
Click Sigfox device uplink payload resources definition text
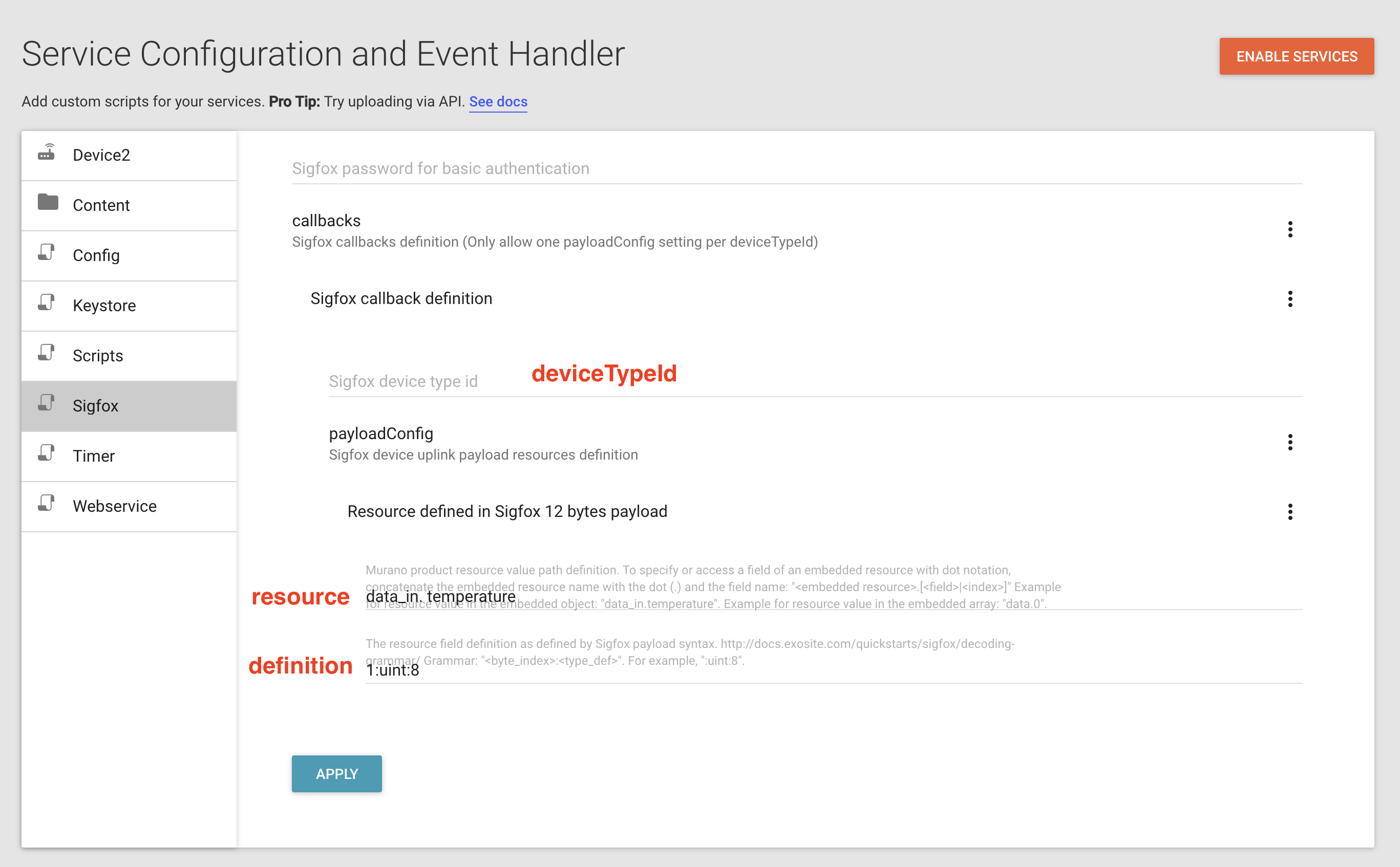(483, 454)
